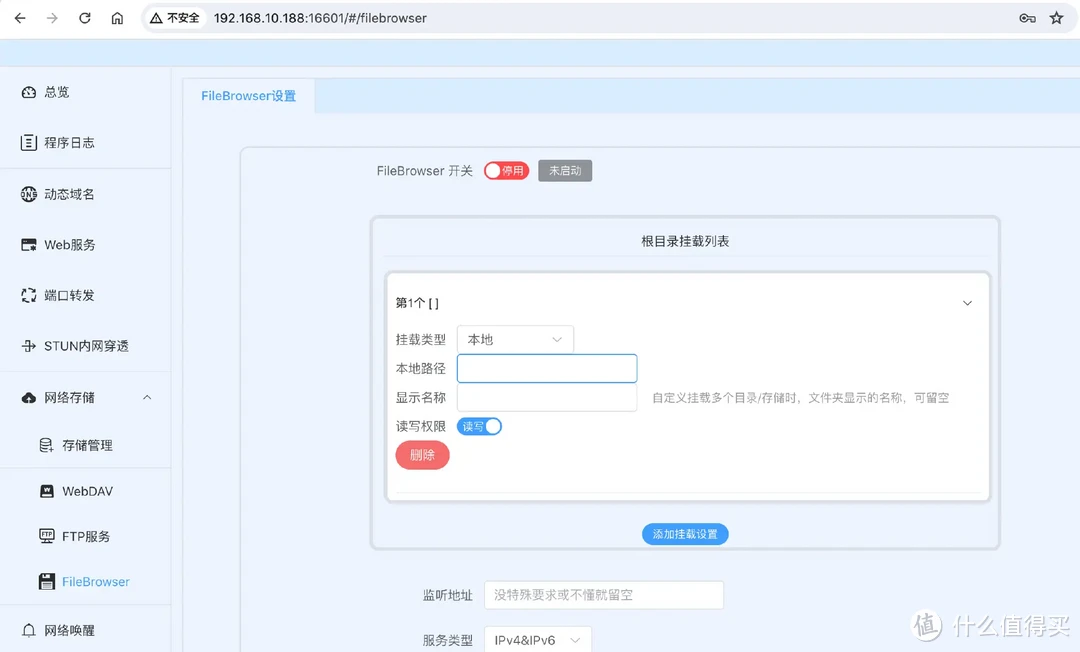Toggle the 读写权限 read-write switch
1080x652 pixels.
479,427
